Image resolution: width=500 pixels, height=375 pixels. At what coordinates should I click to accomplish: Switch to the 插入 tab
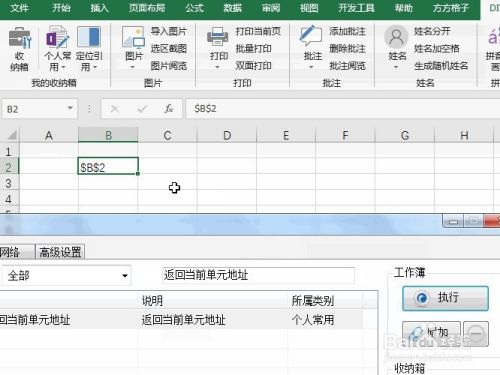(99, 8)
